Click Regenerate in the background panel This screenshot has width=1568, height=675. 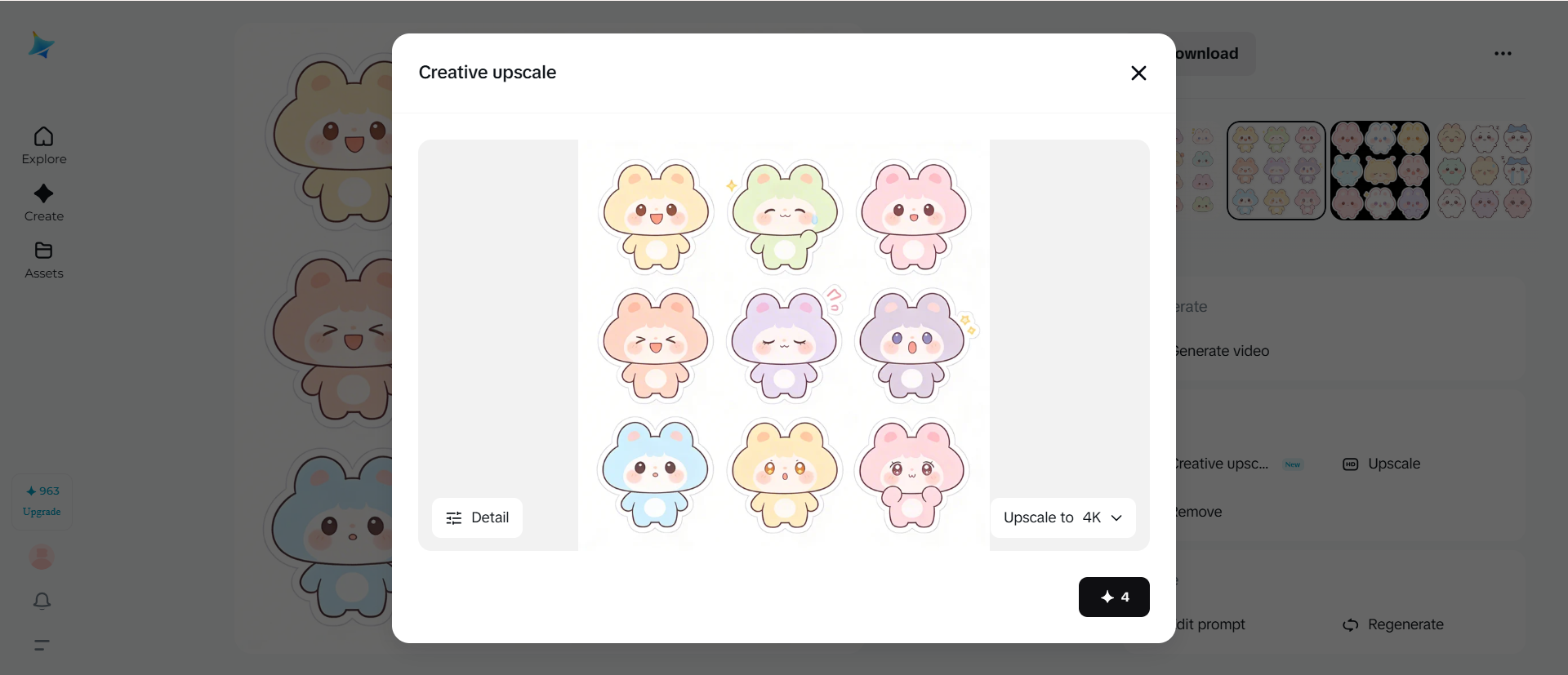1393,624
